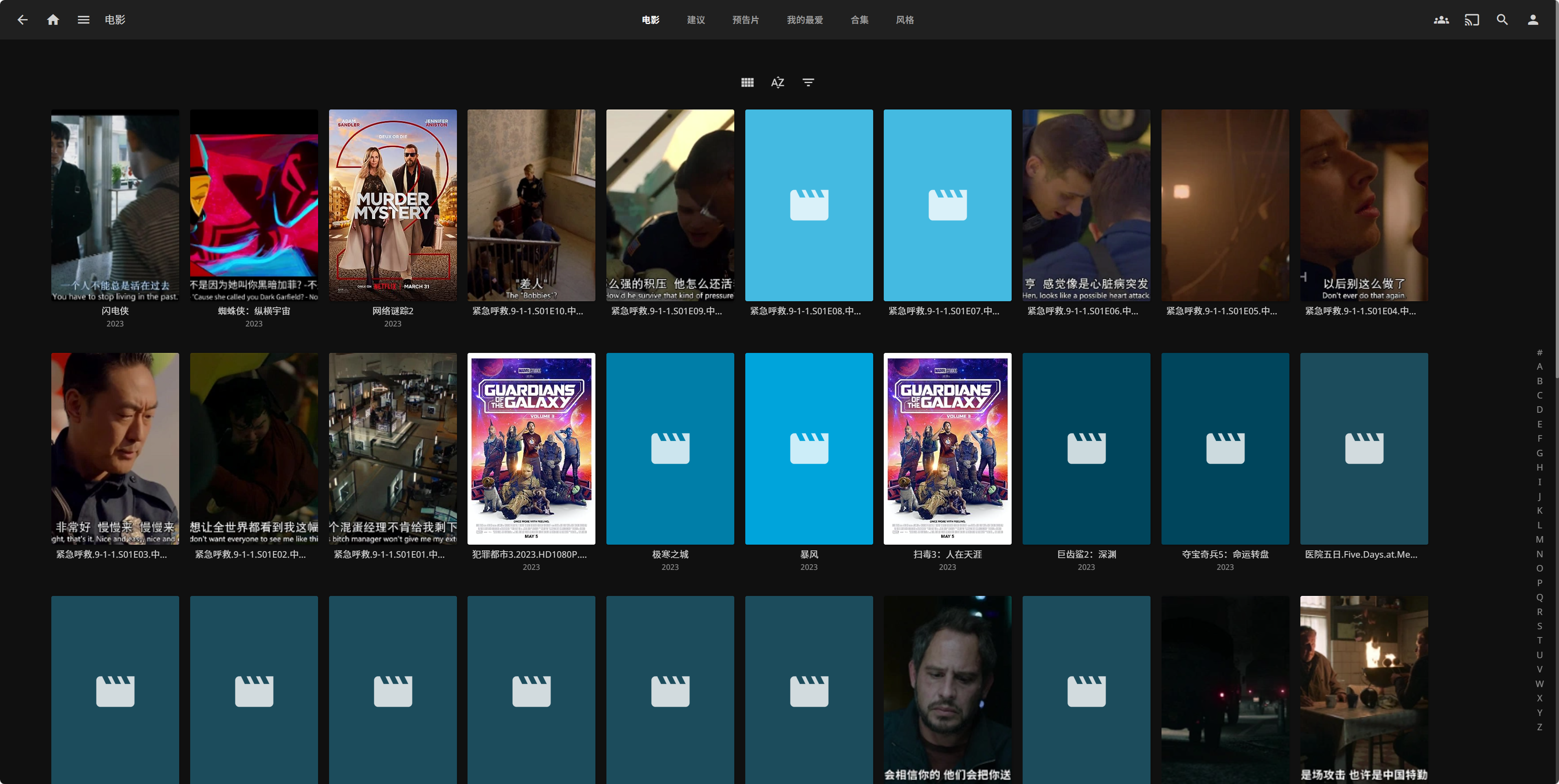This screenshot has height=784, width=1559.
Task: Jump to # in alphabet picker
Action: (1539, 352)
